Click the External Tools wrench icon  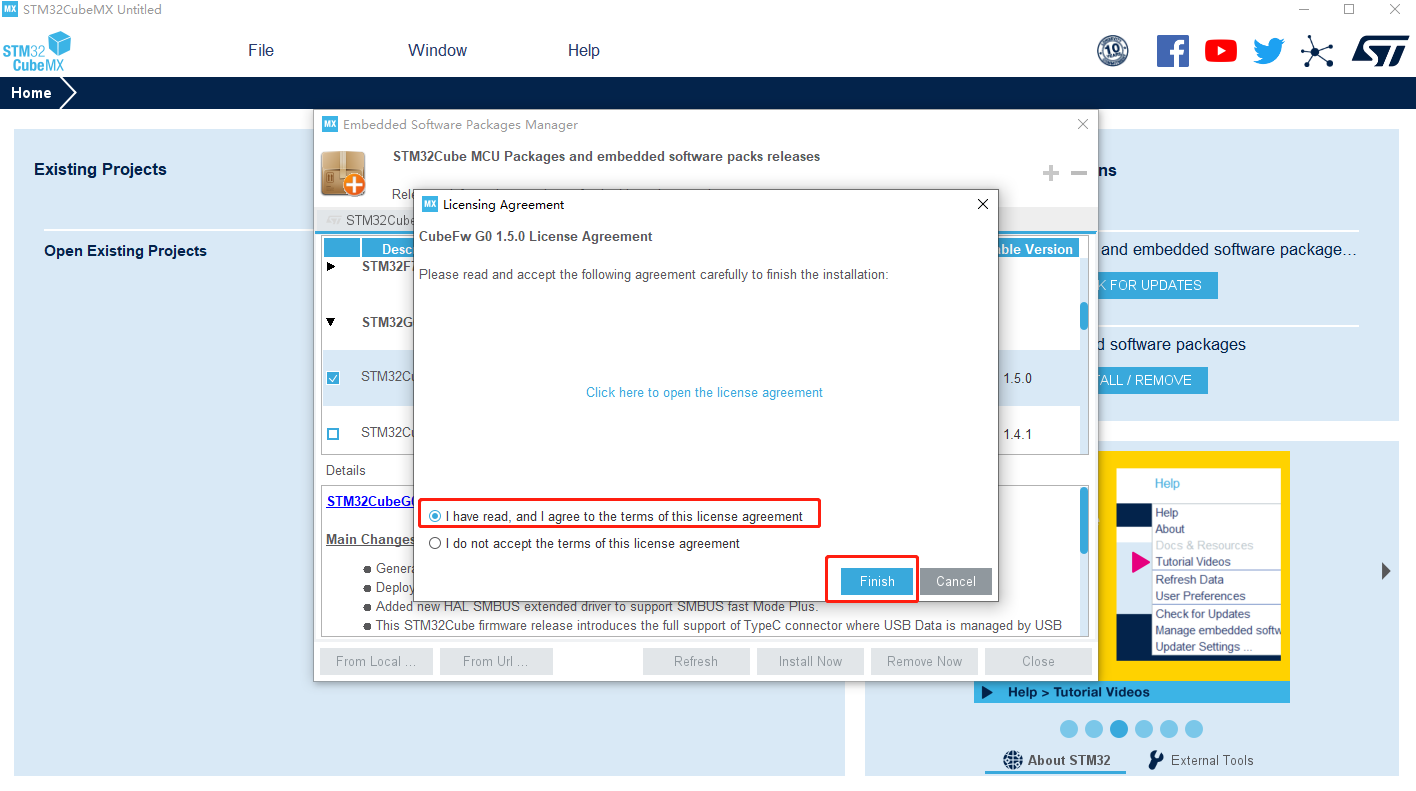(x=1156, y=760)
